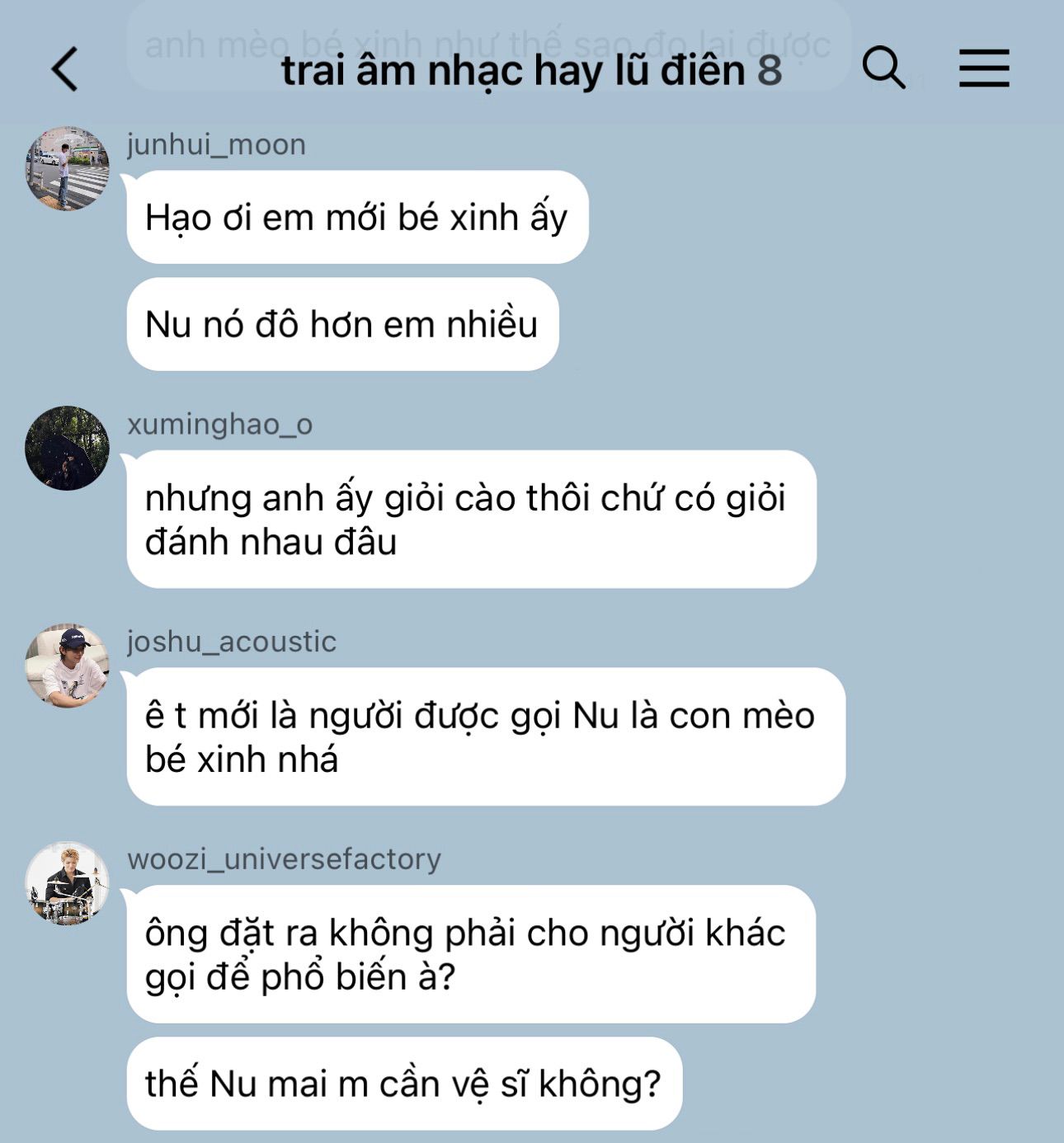The width and height of the screenshot is (1064, 1143).
Task: Select the message 'ông đặt ra không phải cho người khác'
Action: (471, 954)
